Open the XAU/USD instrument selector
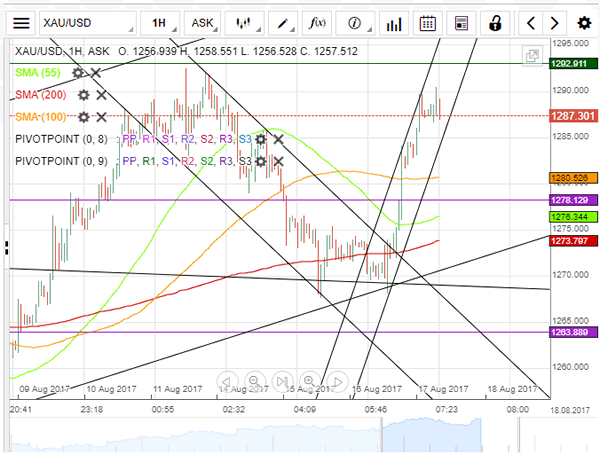Image resolution: width=600 pixels, height=455 pixels. click(88, 23)
